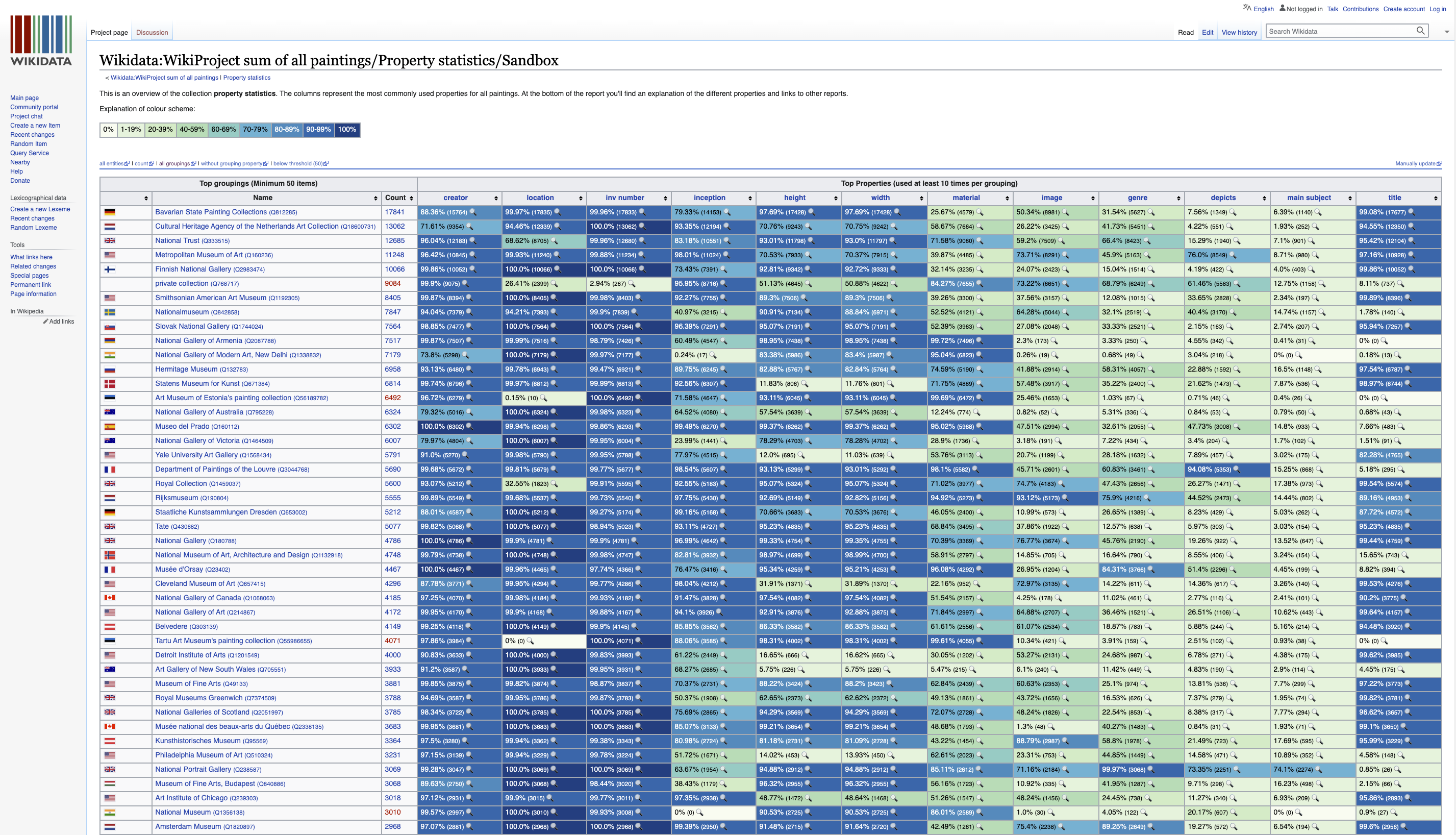Image resolution: width=1456 pixels, height=835 pixels.
Task: Open the Metropolitan Museum of Art link
Action: click(198, 255)
